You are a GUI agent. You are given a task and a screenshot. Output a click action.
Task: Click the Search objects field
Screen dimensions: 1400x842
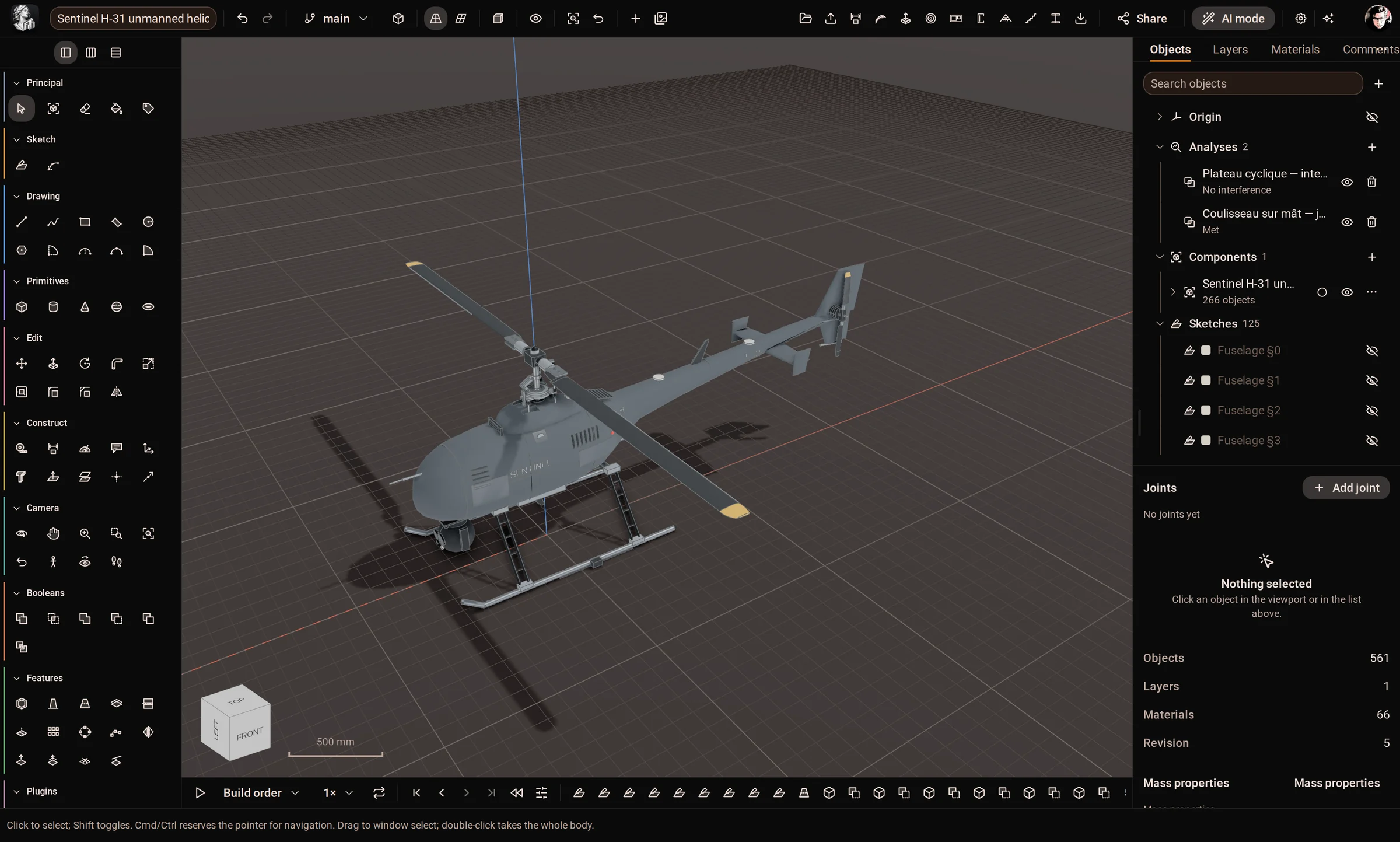tap(1253, 83)
